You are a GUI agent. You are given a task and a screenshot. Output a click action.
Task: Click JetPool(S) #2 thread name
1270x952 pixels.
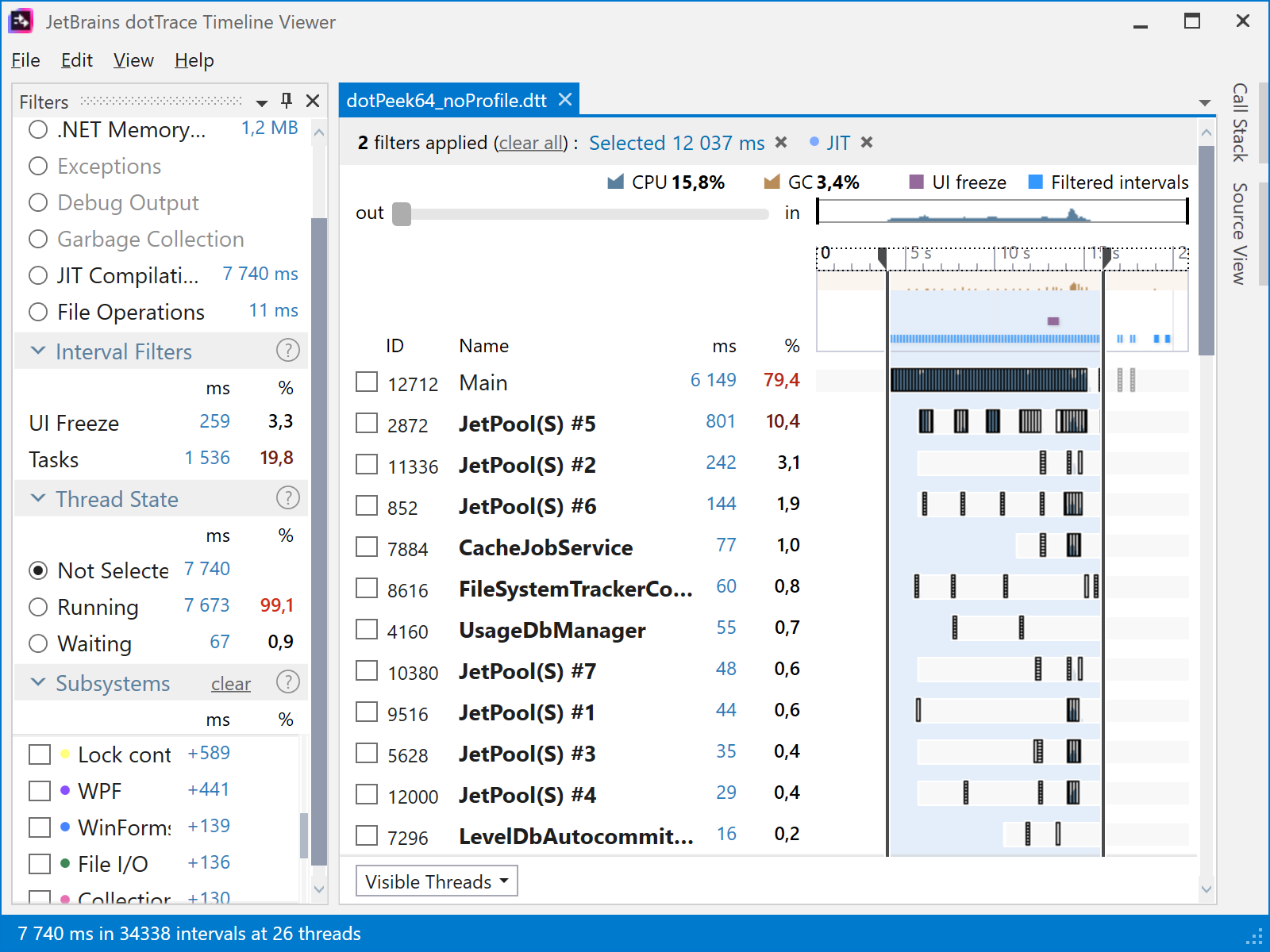pos(527,465)
